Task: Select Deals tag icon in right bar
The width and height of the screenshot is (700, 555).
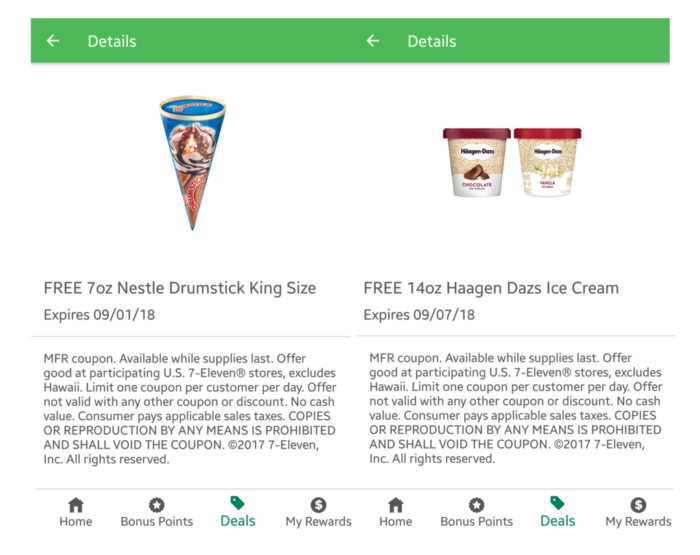Action: 557,503
